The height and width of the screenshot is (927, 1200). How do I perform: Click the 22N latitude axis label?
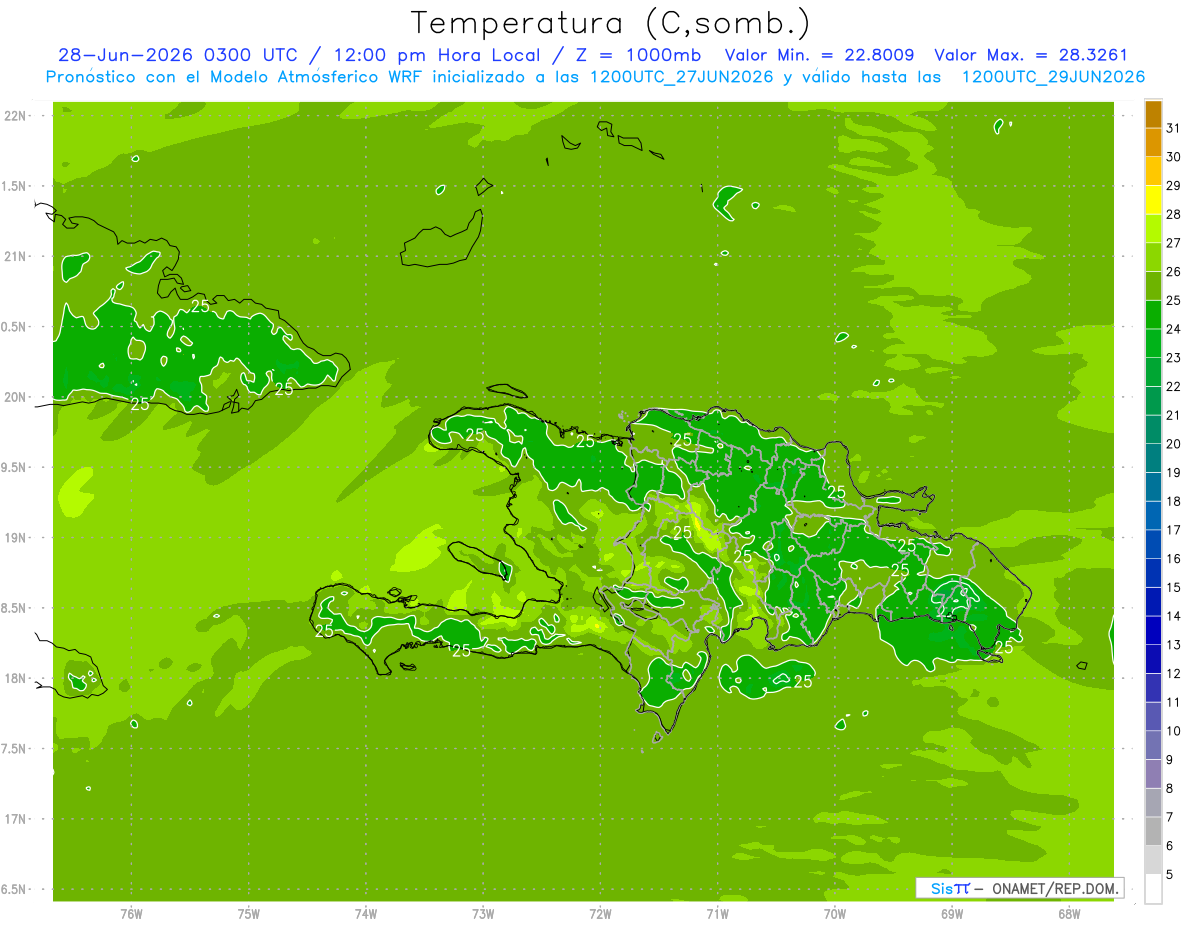pyautogui.click(x=15, y=115)
